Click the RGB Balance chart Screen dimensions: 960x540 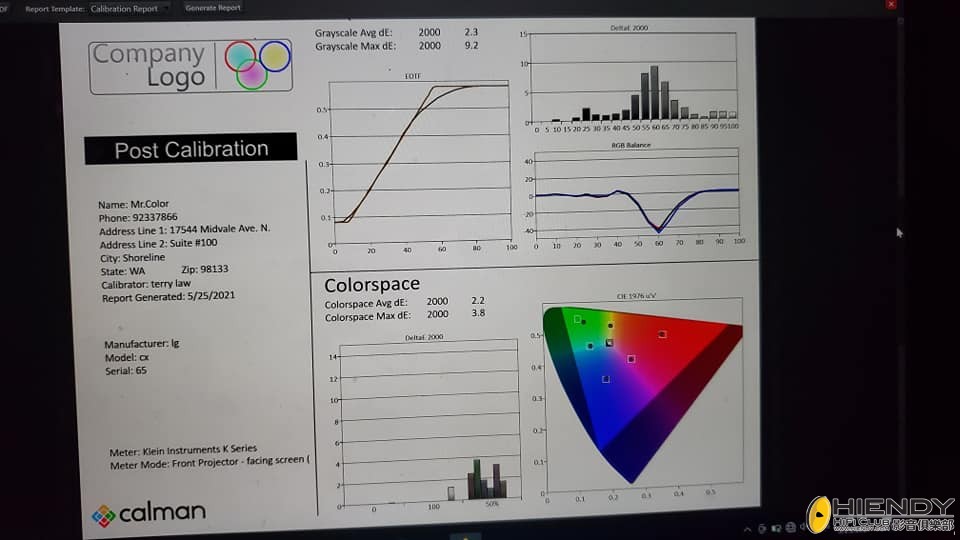click(636, 194)
